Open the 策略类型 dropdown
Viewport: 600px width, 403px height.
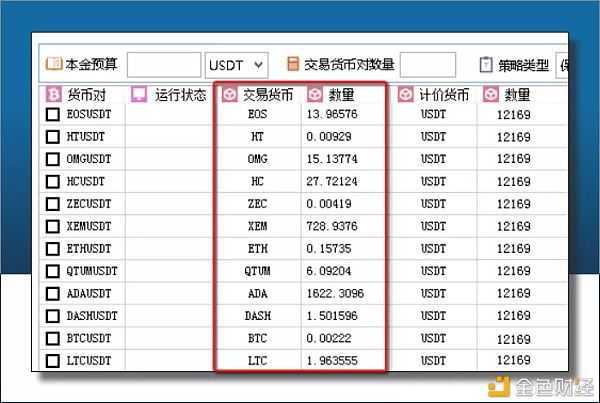pos(562,65)
